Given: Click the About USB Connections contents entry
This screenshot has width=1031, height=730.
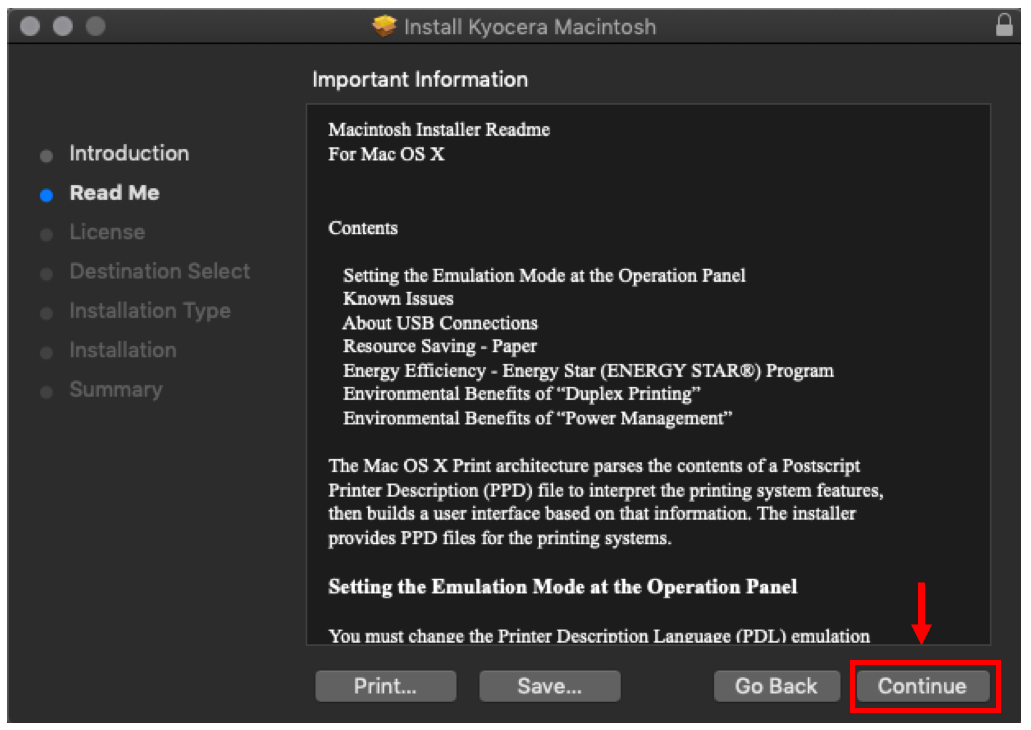Looking at the screenshot, I should [440, 323].
